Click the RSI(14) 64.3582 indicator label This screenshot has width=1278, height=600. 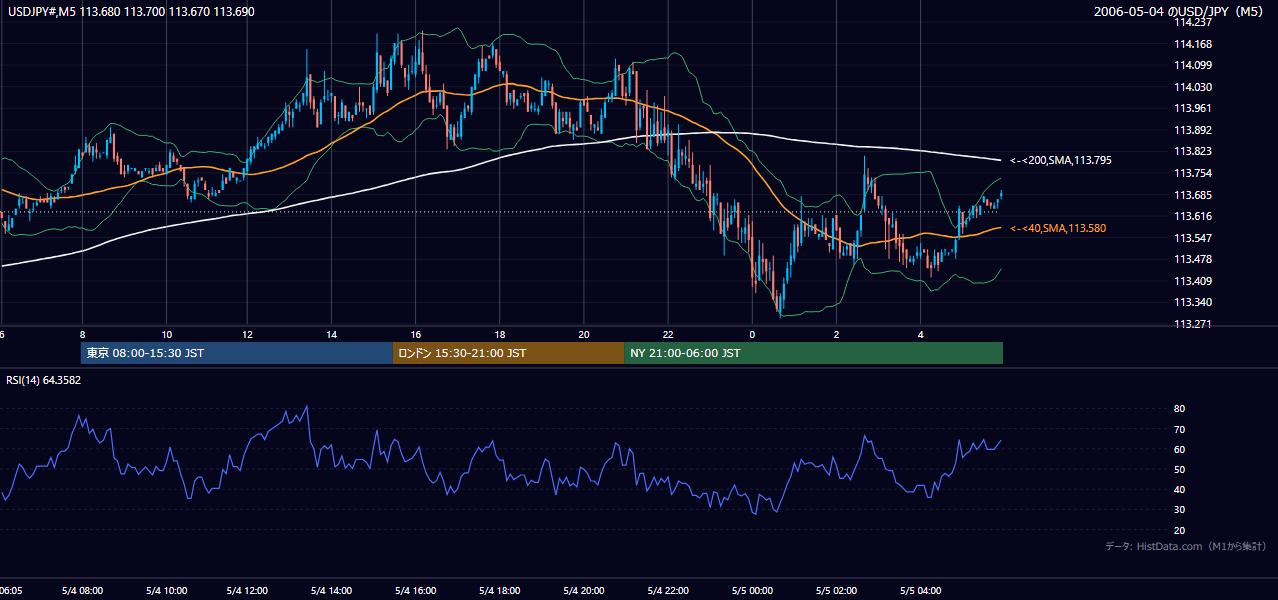tap(44, 380)
